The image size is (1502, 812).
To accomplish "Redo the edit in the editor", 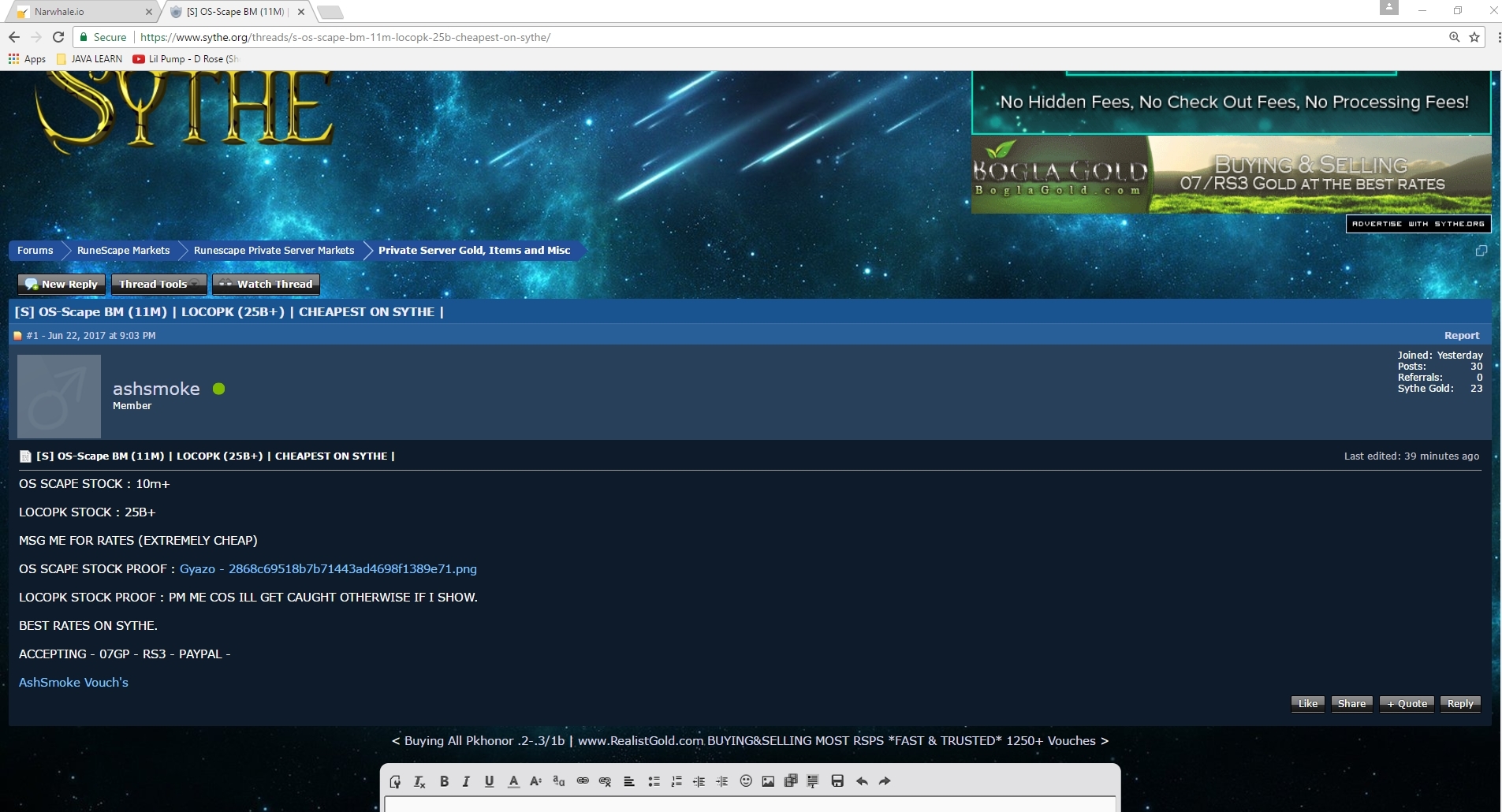I will 885,781.
